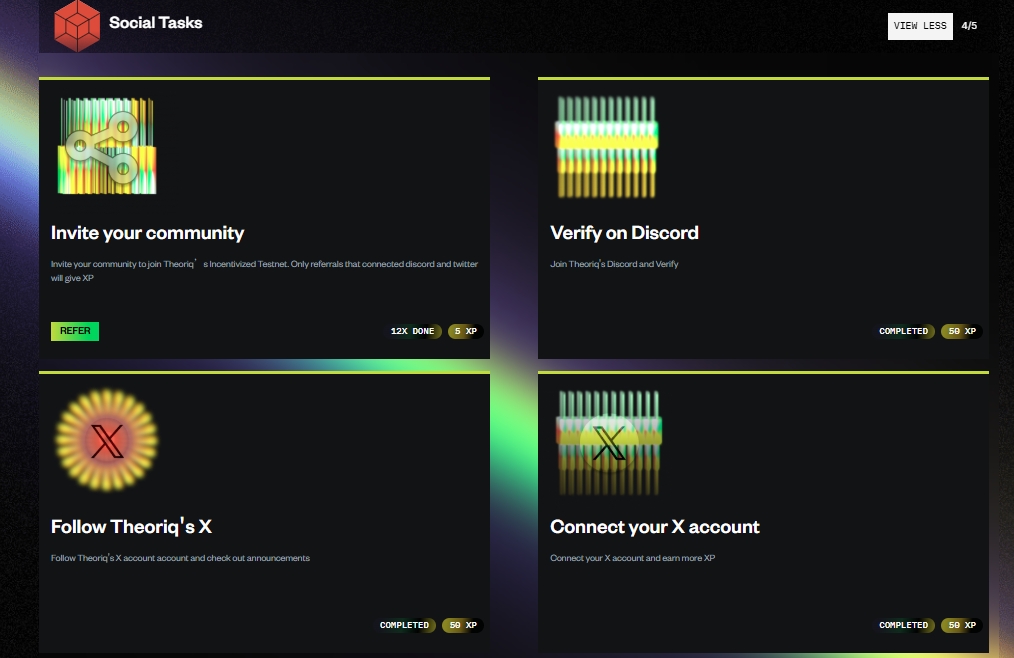This screenshot has width=1014, height=658.
Task: Click the Invite referral description text
Action: tap(264, 271)
